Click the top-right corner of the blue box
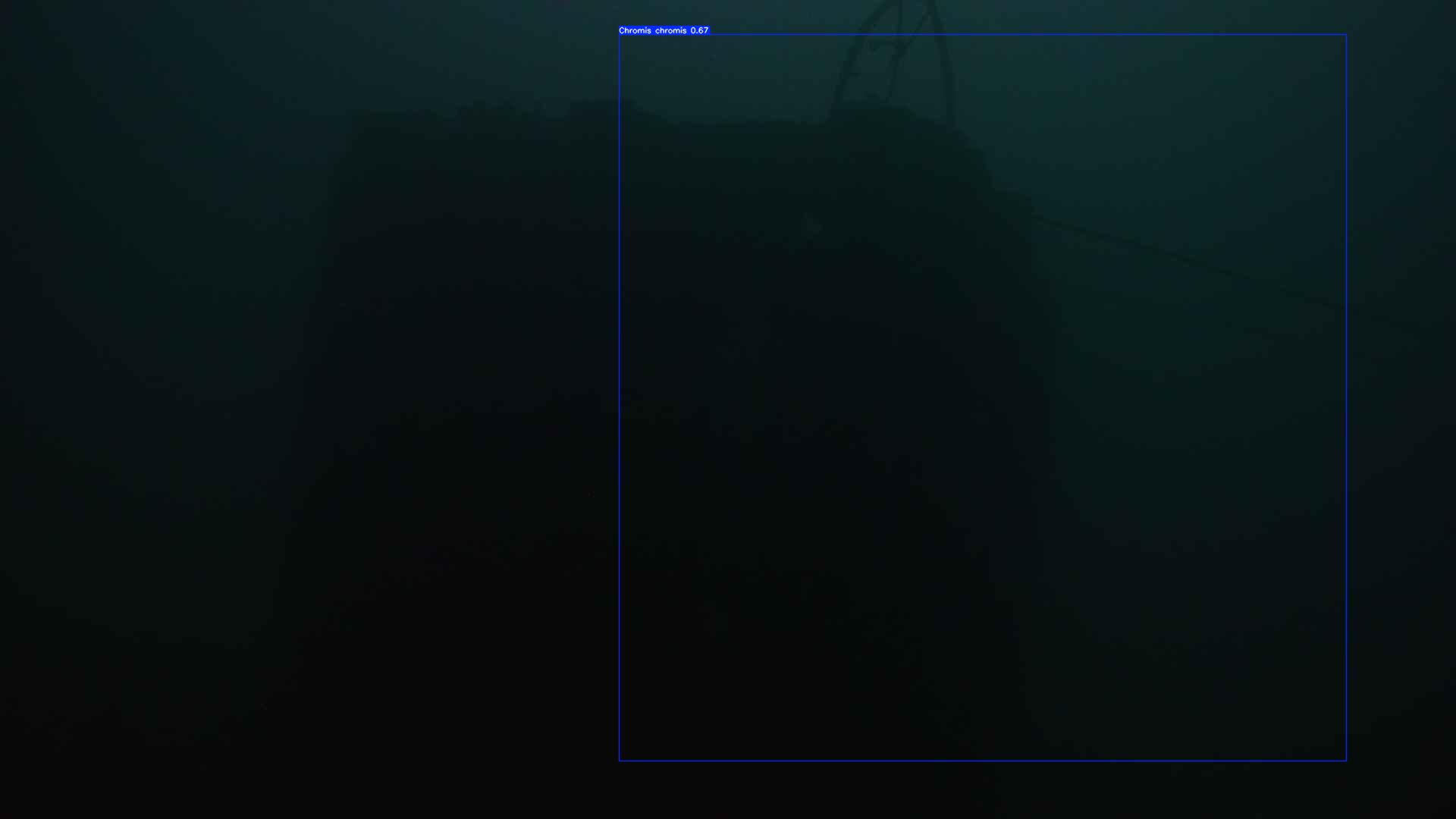Screen dimensions: 1456x819 1346,35
